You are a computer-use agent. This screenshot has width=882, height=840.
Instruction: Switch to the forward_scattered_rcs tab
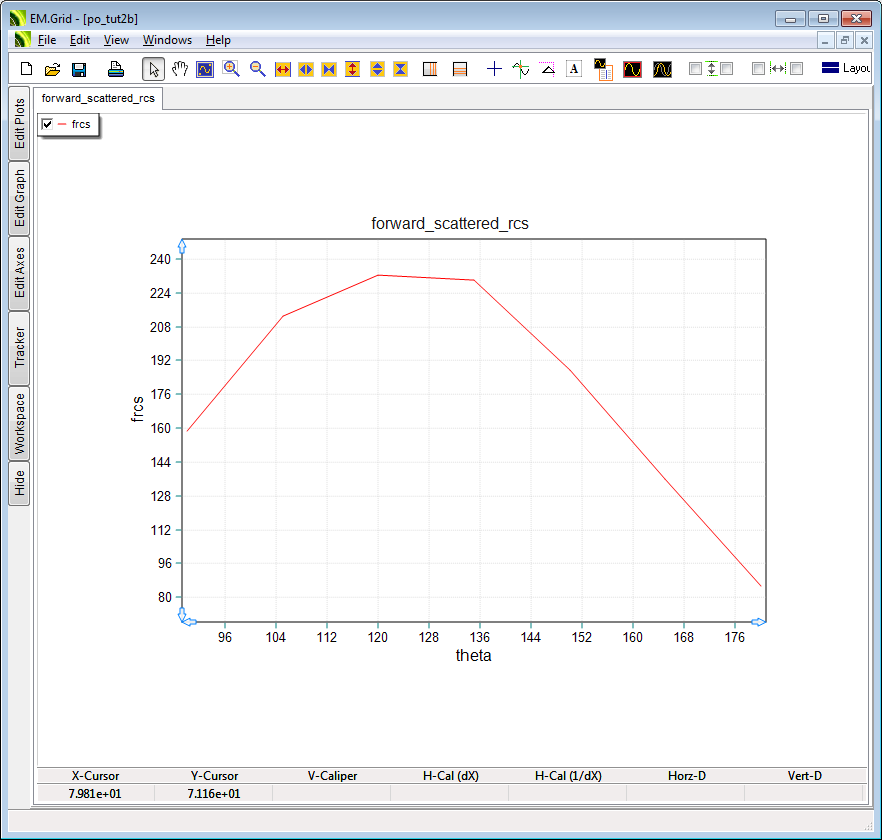pyautogui.click(x=97, y=99)
